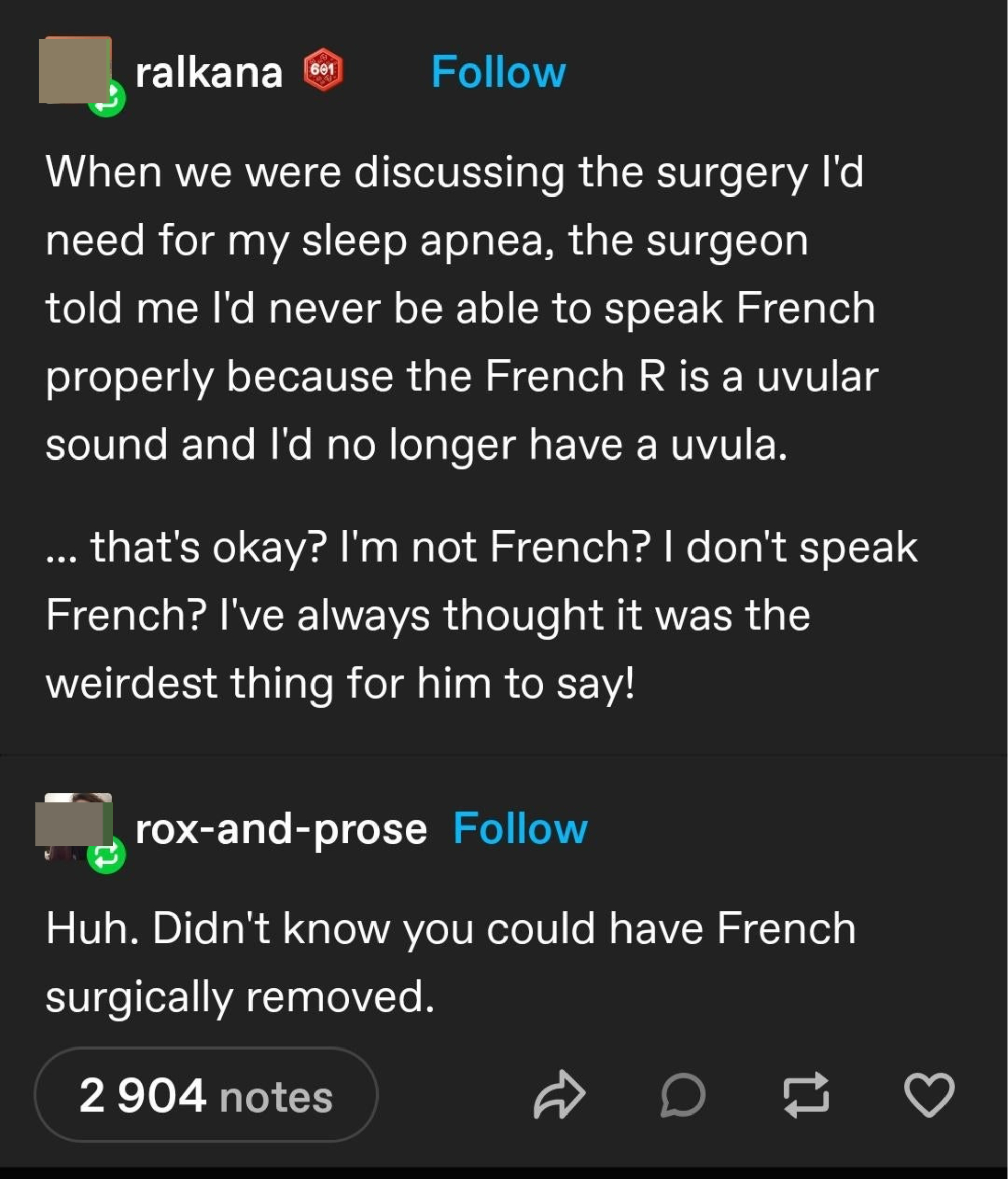Open rox-and-prose's avatar thumbnail

coord(75,825)
